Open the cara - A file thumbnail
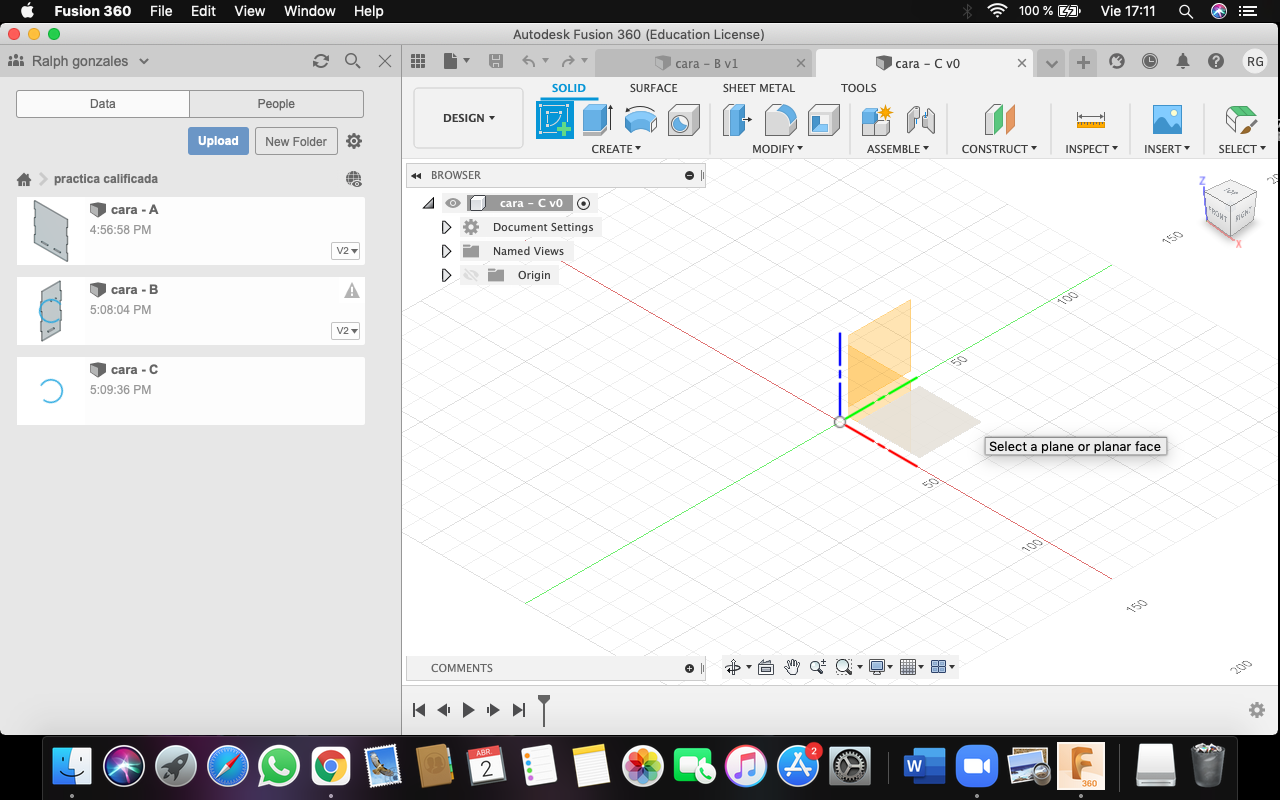Viewport: 1280px width, 800px height. (x=50, y=230)
